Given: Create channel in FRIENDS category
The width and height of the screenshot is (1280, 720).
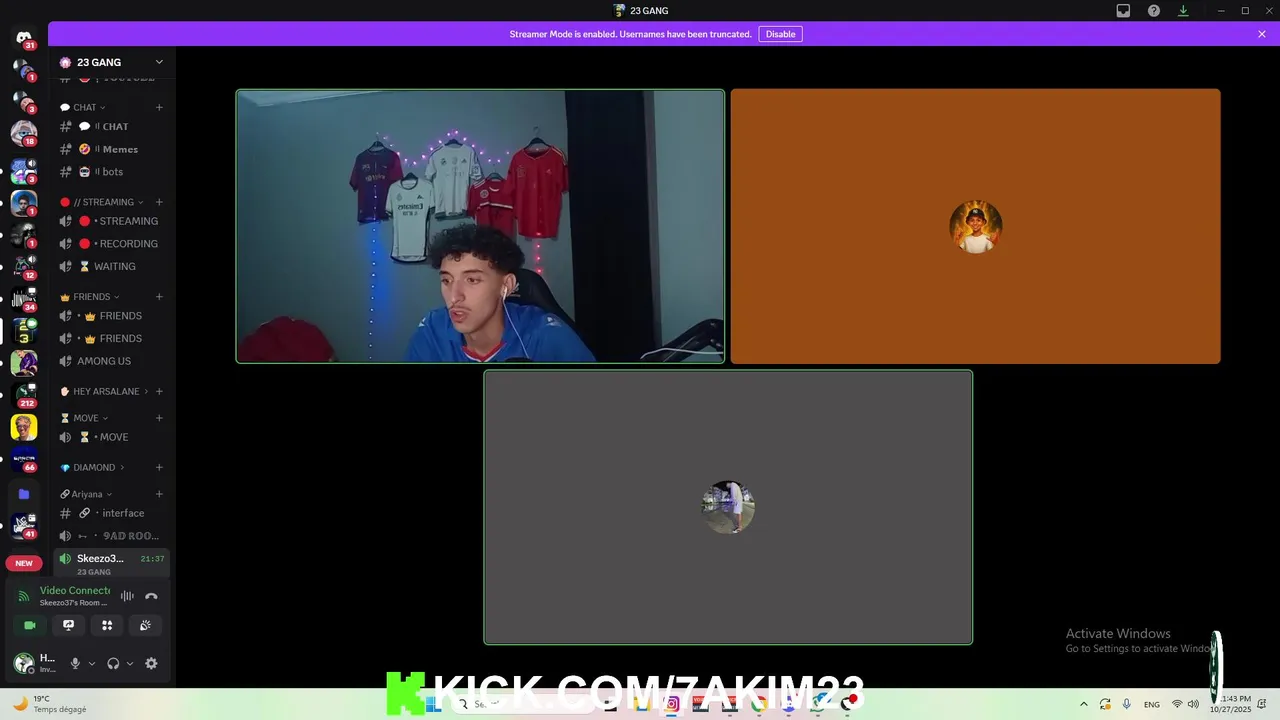Looking at the screenshot, I should [159, 297].
